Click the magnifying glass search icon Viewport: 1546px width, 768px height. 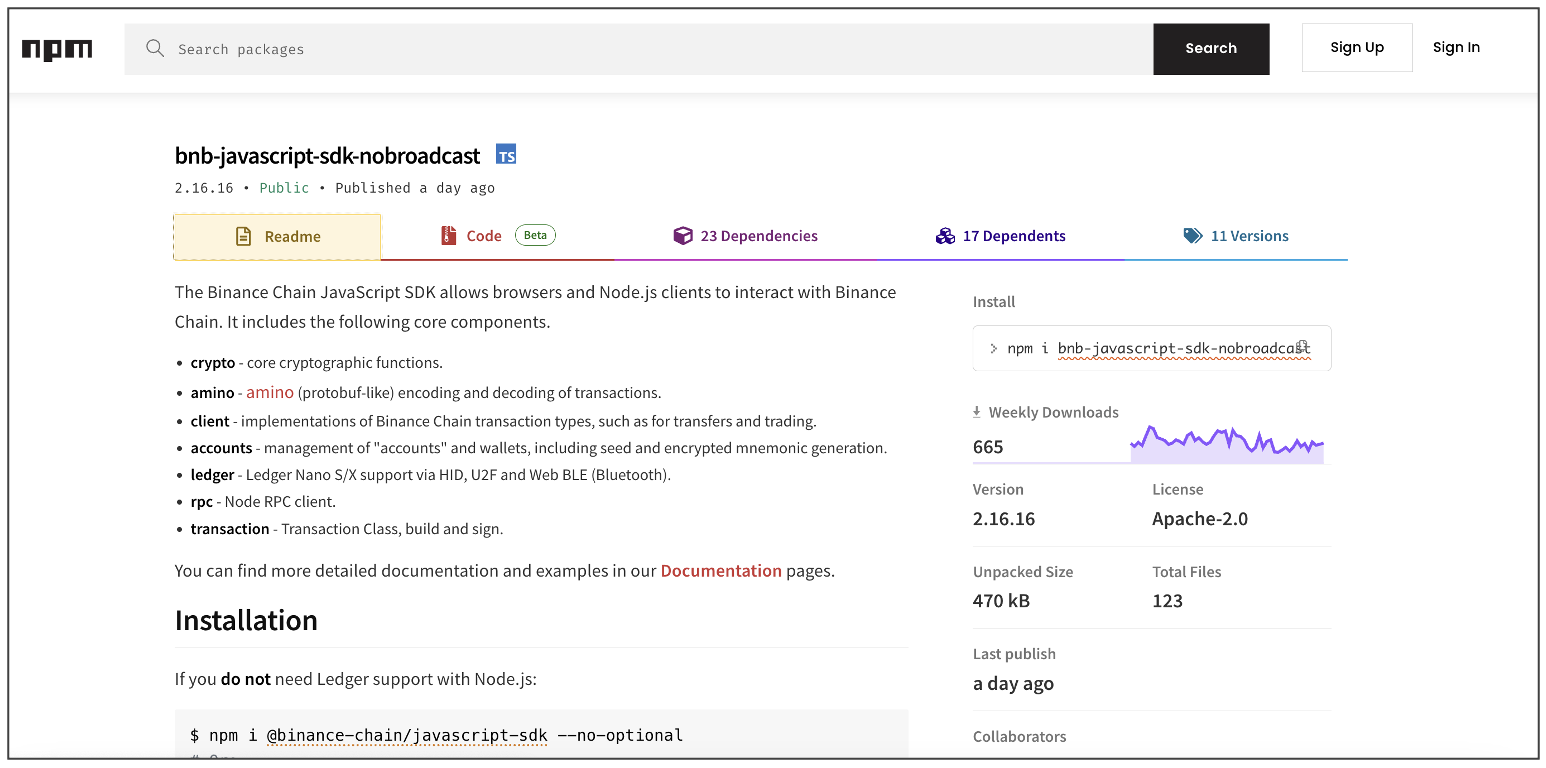pos(155,48)
